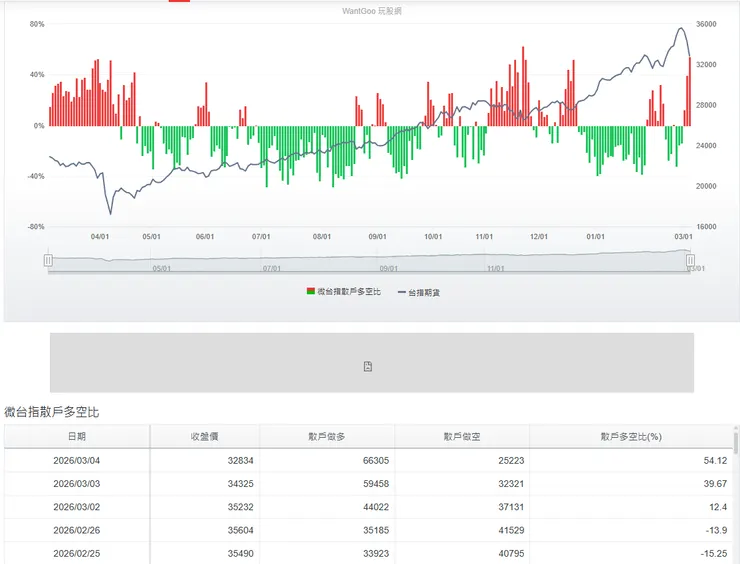Click retail short value 41529
The height and width of the screenshot is (564, 740).
tap(511, 530)
